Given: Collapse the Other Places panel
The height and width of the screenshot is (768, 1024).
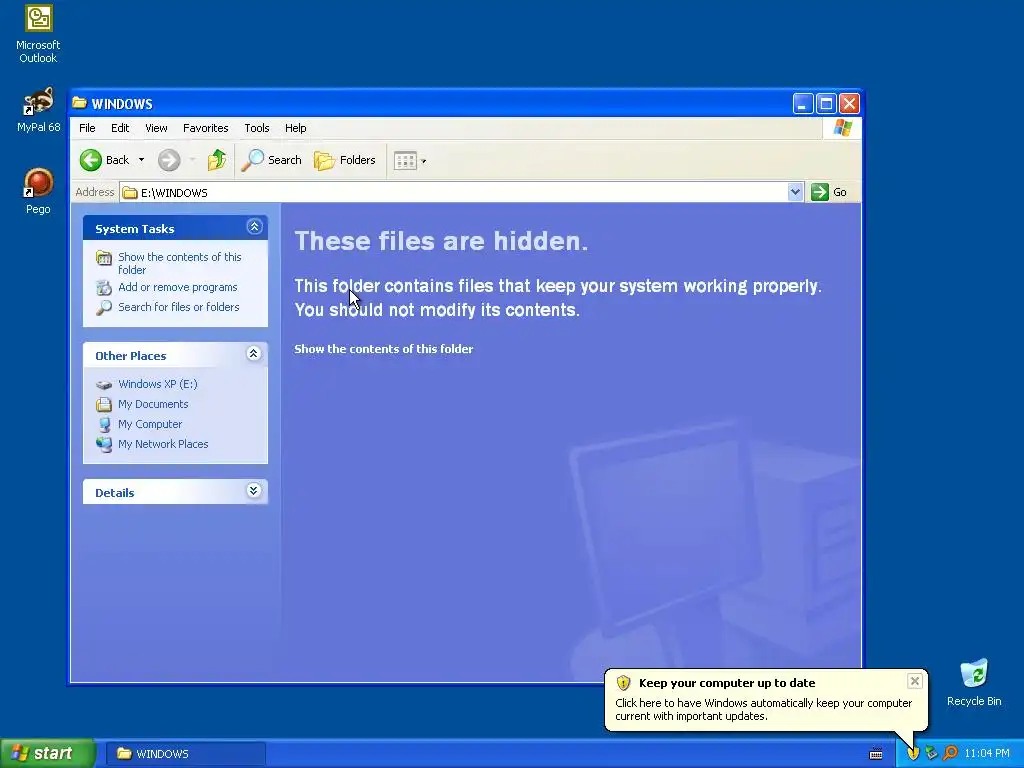Looking at the screenshot, I should point(254,354).
